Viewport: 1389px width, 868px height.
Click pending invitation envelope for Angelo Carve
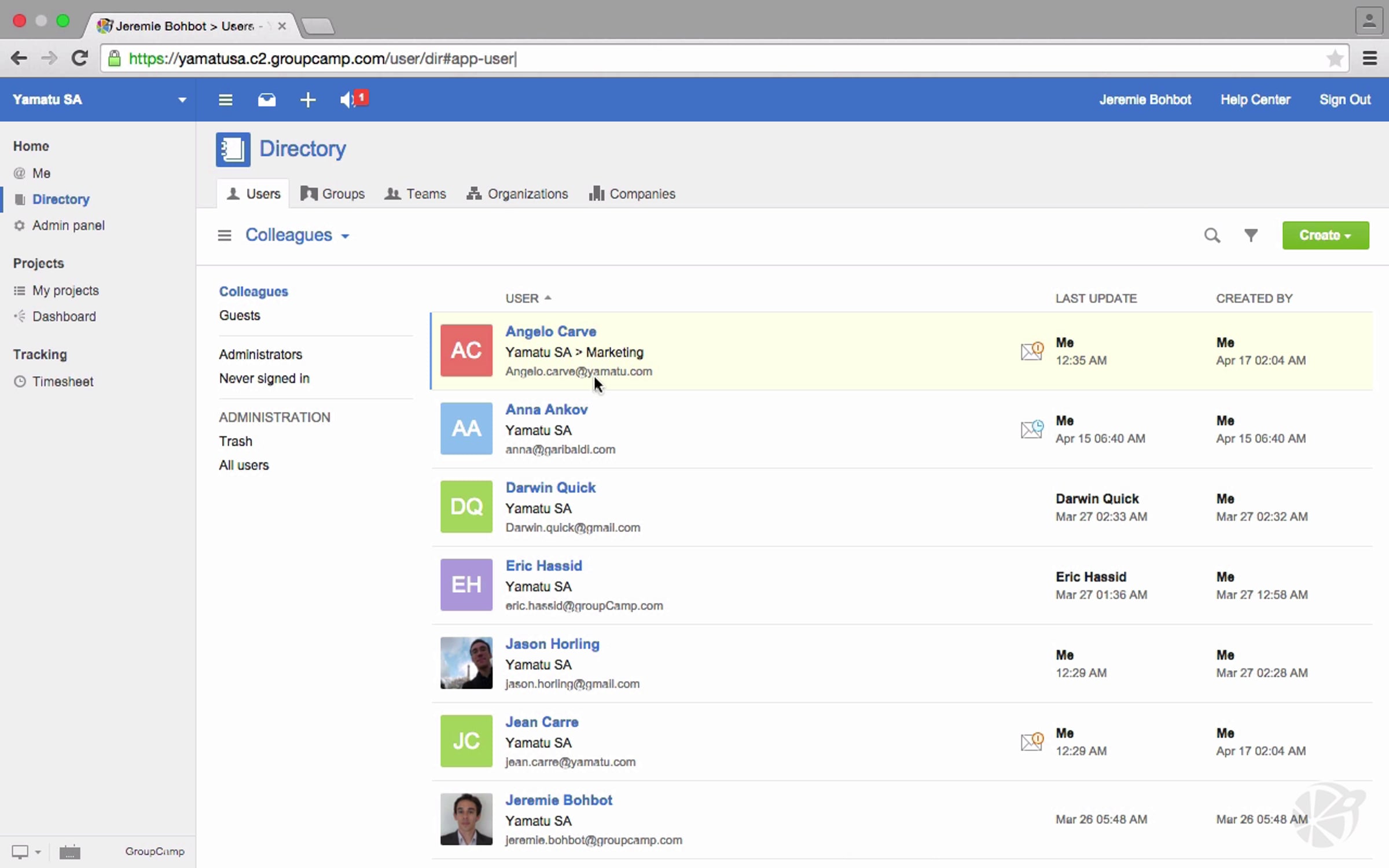click(1032, 351)
